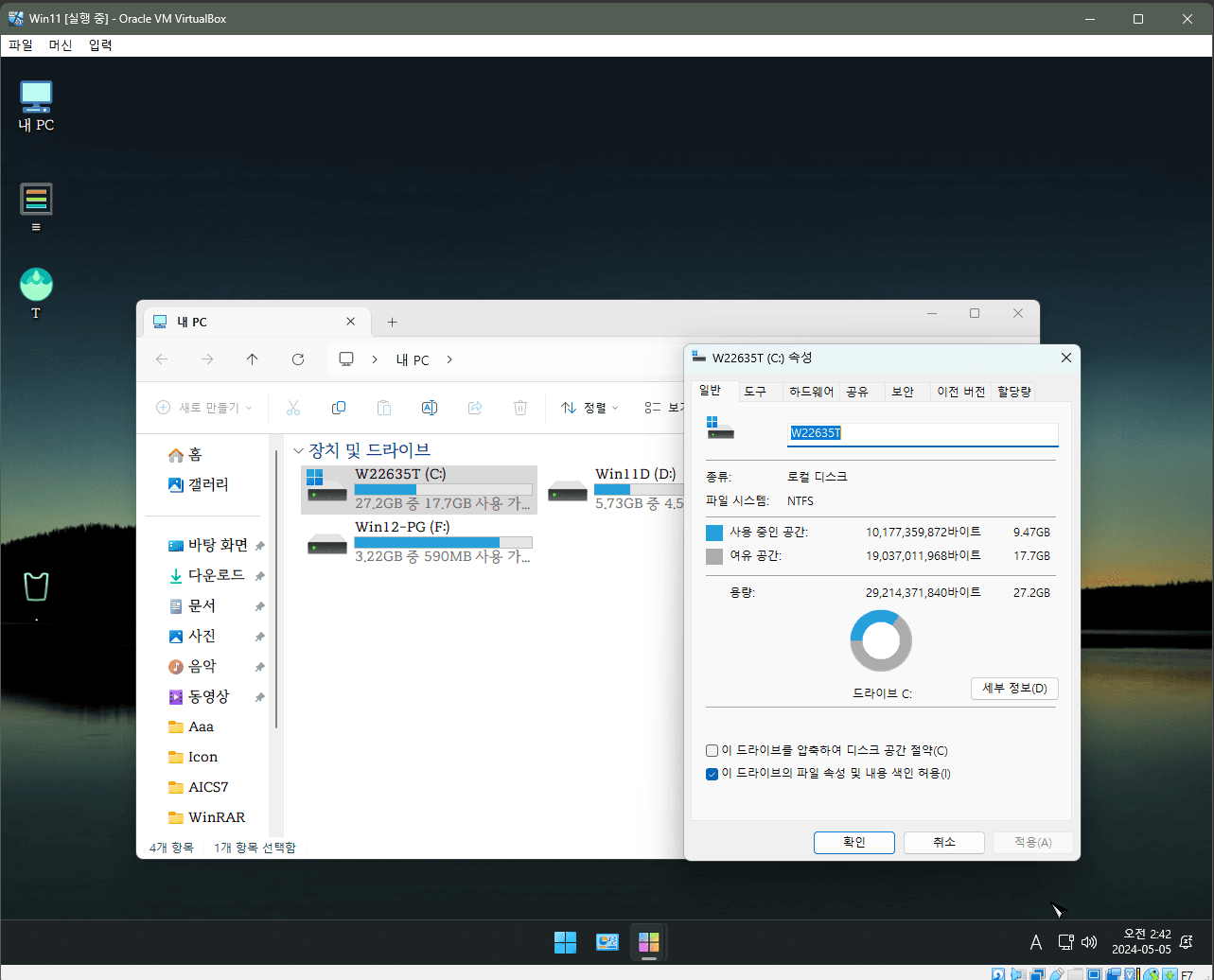Screen dimensions: 1214x980
Task: Switch to the 도구 tab
Action: point(755,392)
